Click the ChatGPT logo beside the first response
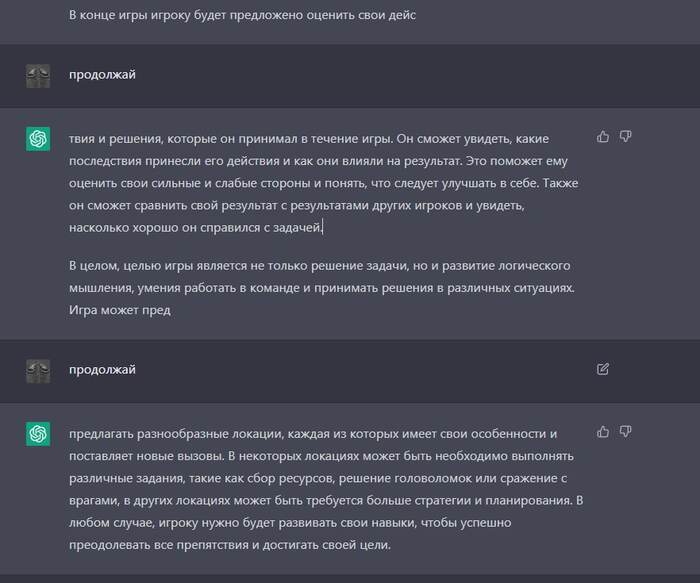This screenshot has height=583, width=700. click(38, 139)
